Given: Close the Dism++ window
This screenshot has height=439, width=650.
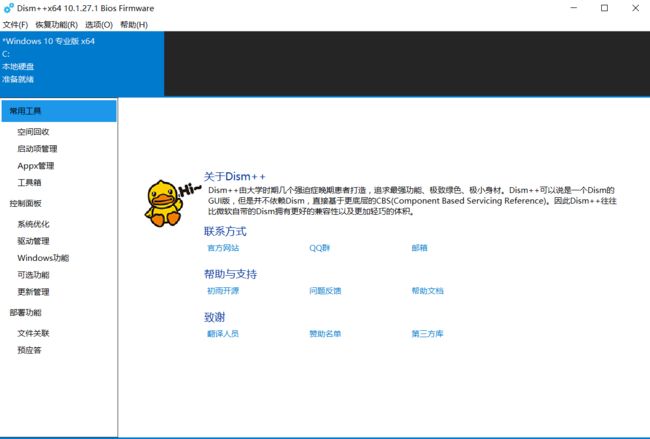Looking at the screenshot, I should (635, 8).
